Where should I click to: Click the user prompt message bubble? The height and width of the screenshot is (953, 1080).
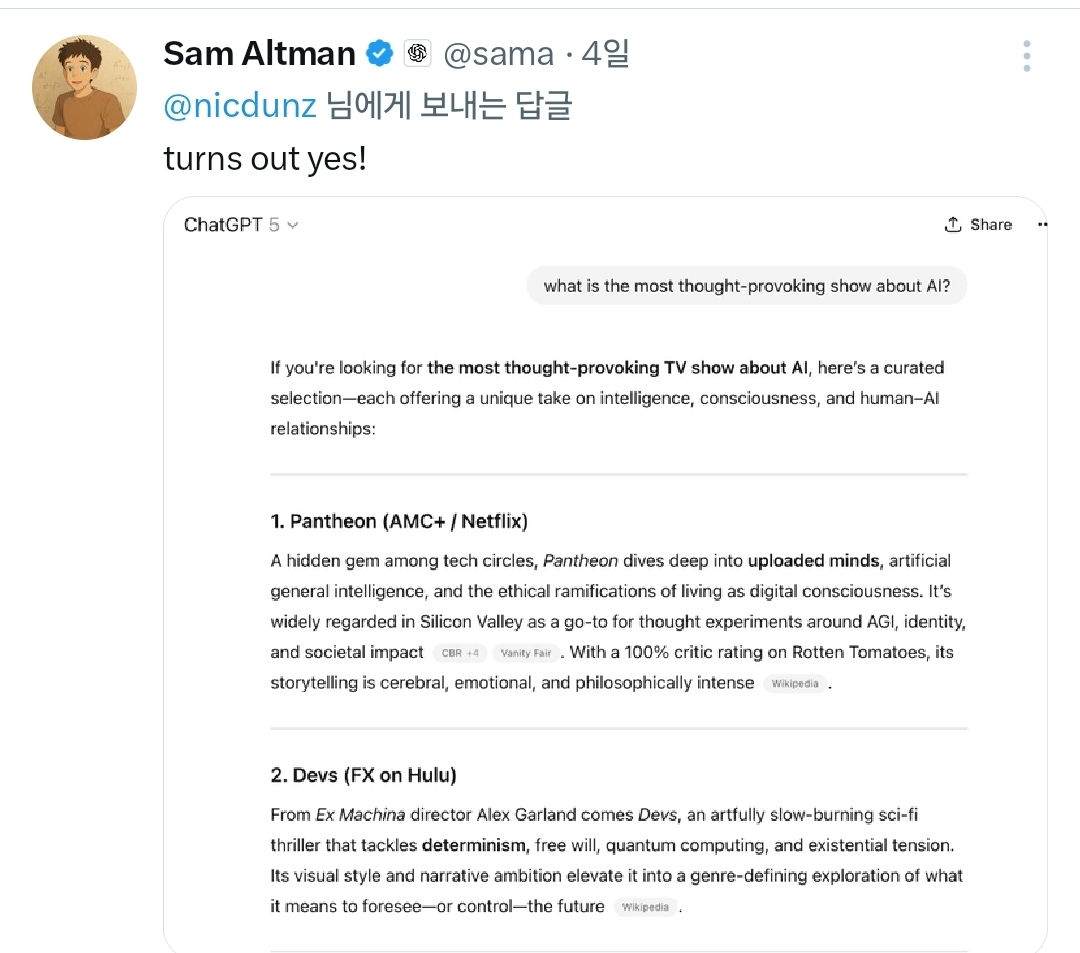coord(746,286)
